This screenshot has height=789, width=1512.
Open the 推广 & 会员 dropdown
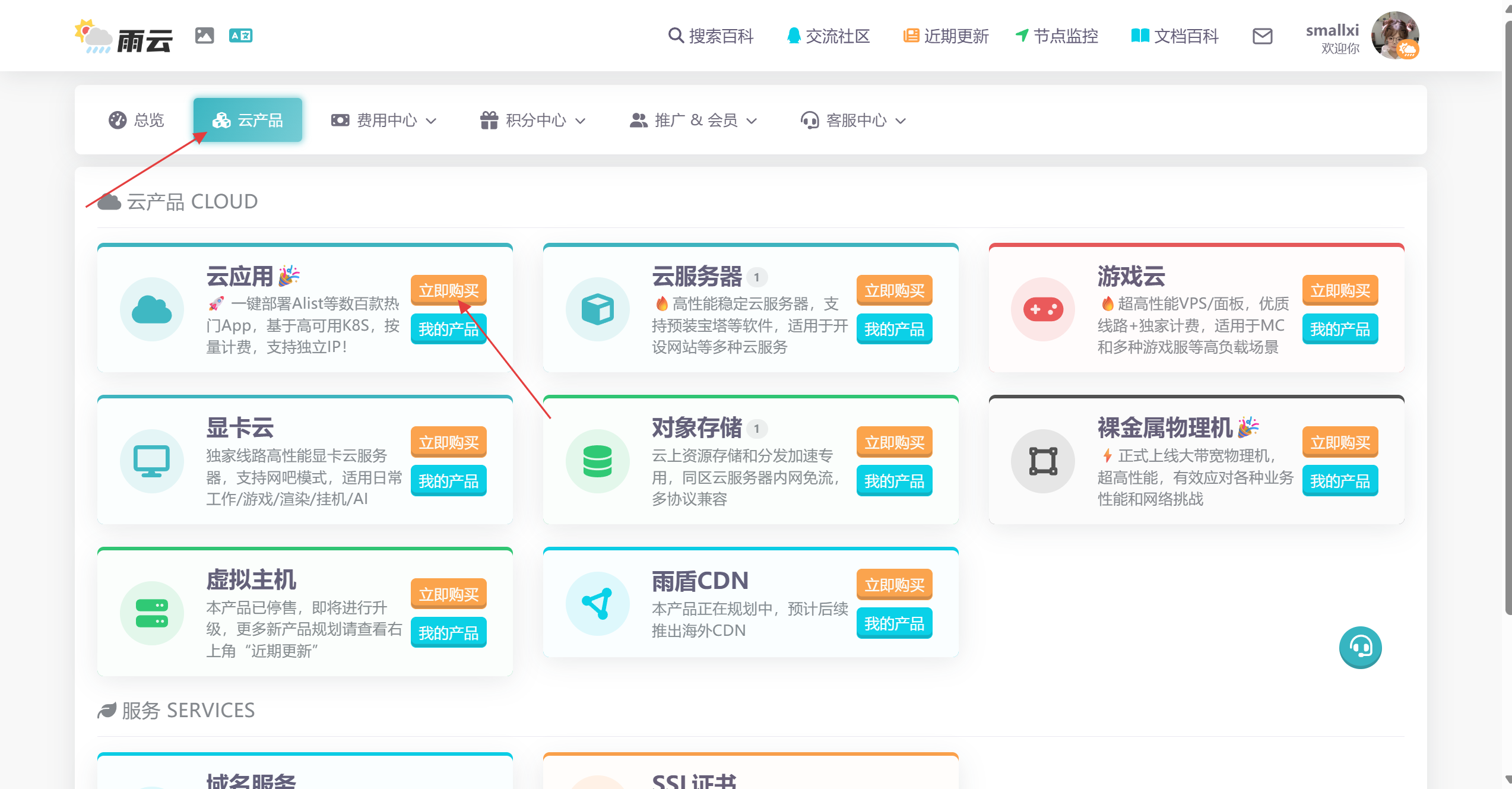[x=693, y=121]
